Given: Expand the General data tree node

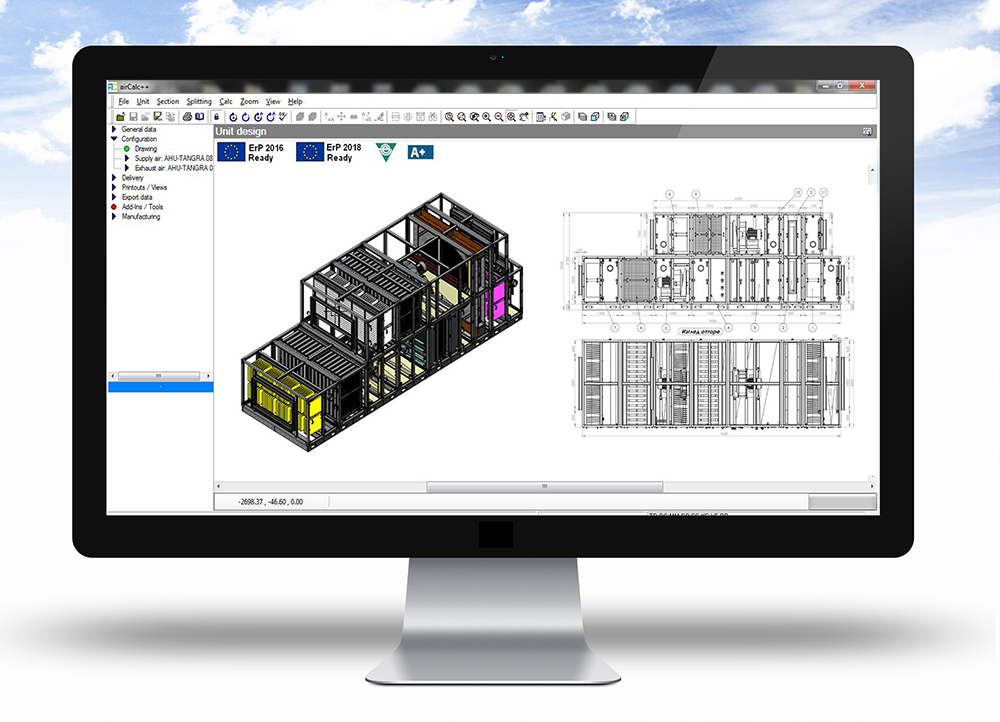Looking at the screenshot, I should pos(114,130).
